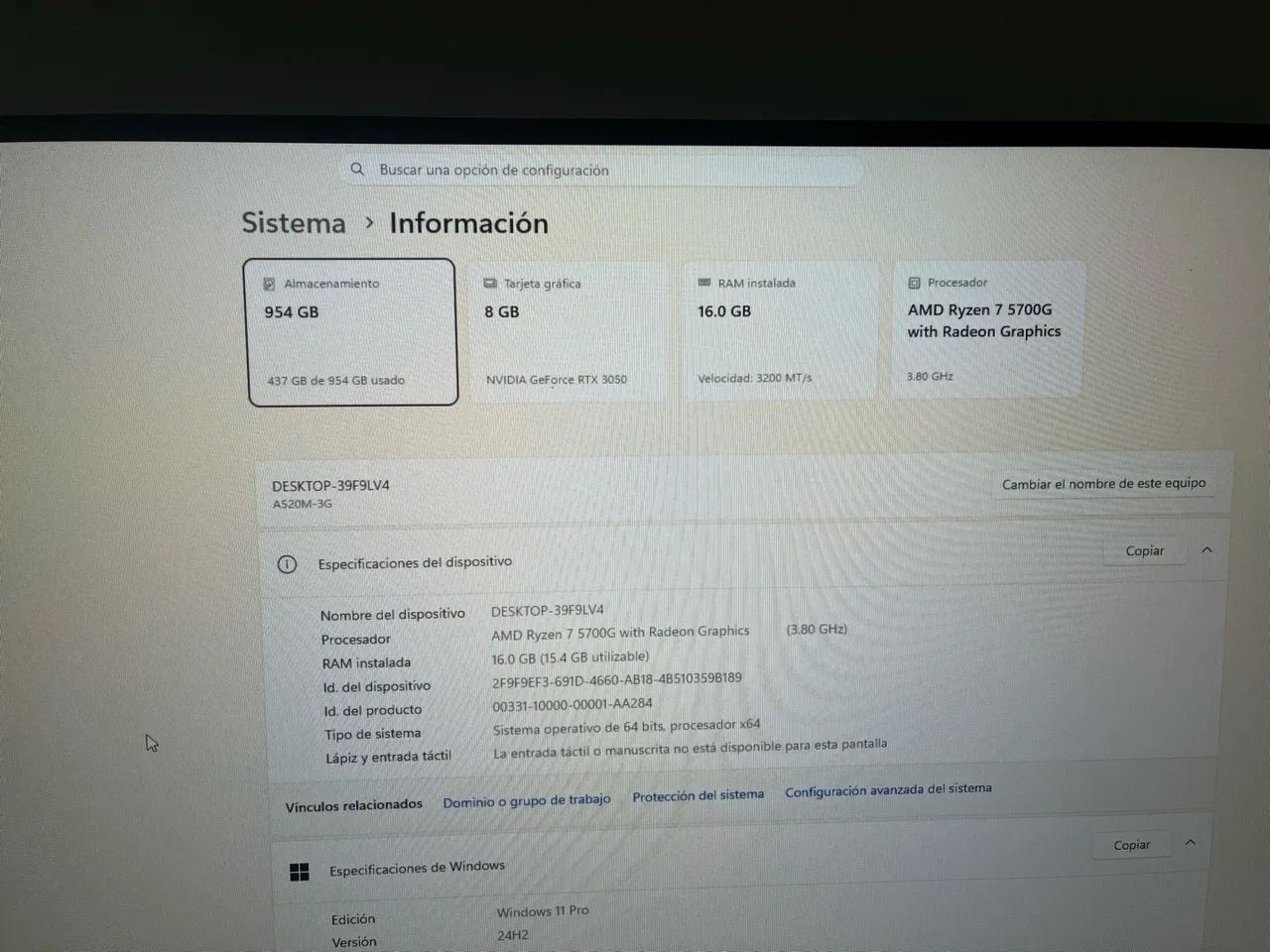
Task: Click the search magnifier icon
Action: 357,169
